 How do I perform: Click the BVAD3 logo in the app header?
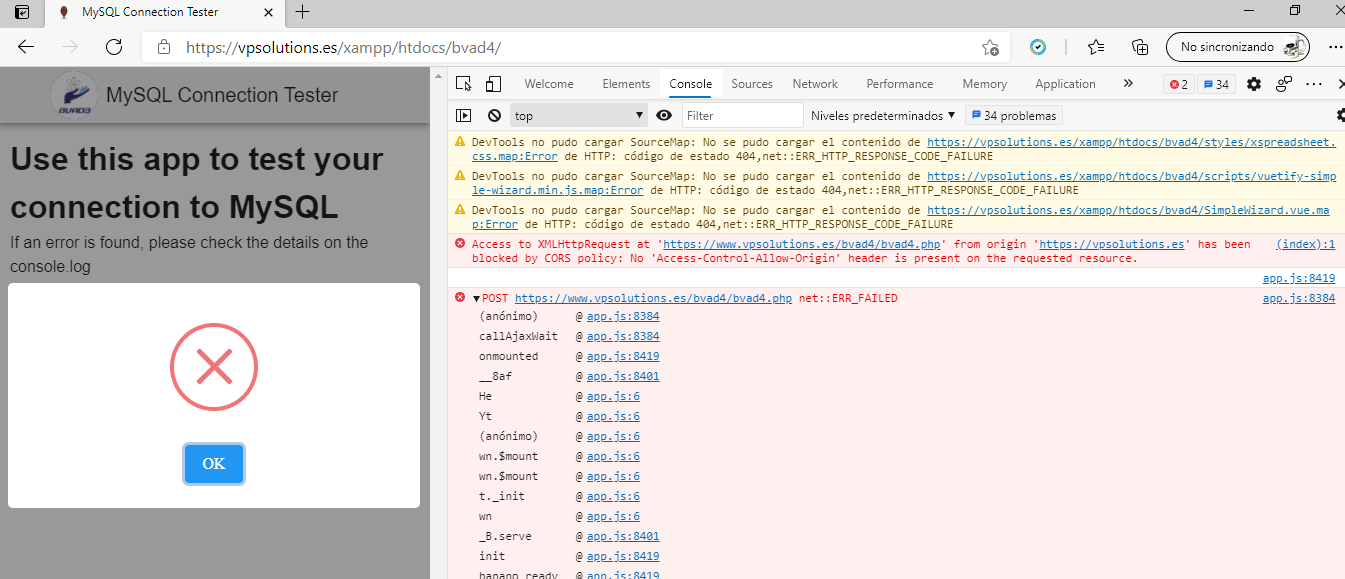(74, 95)
